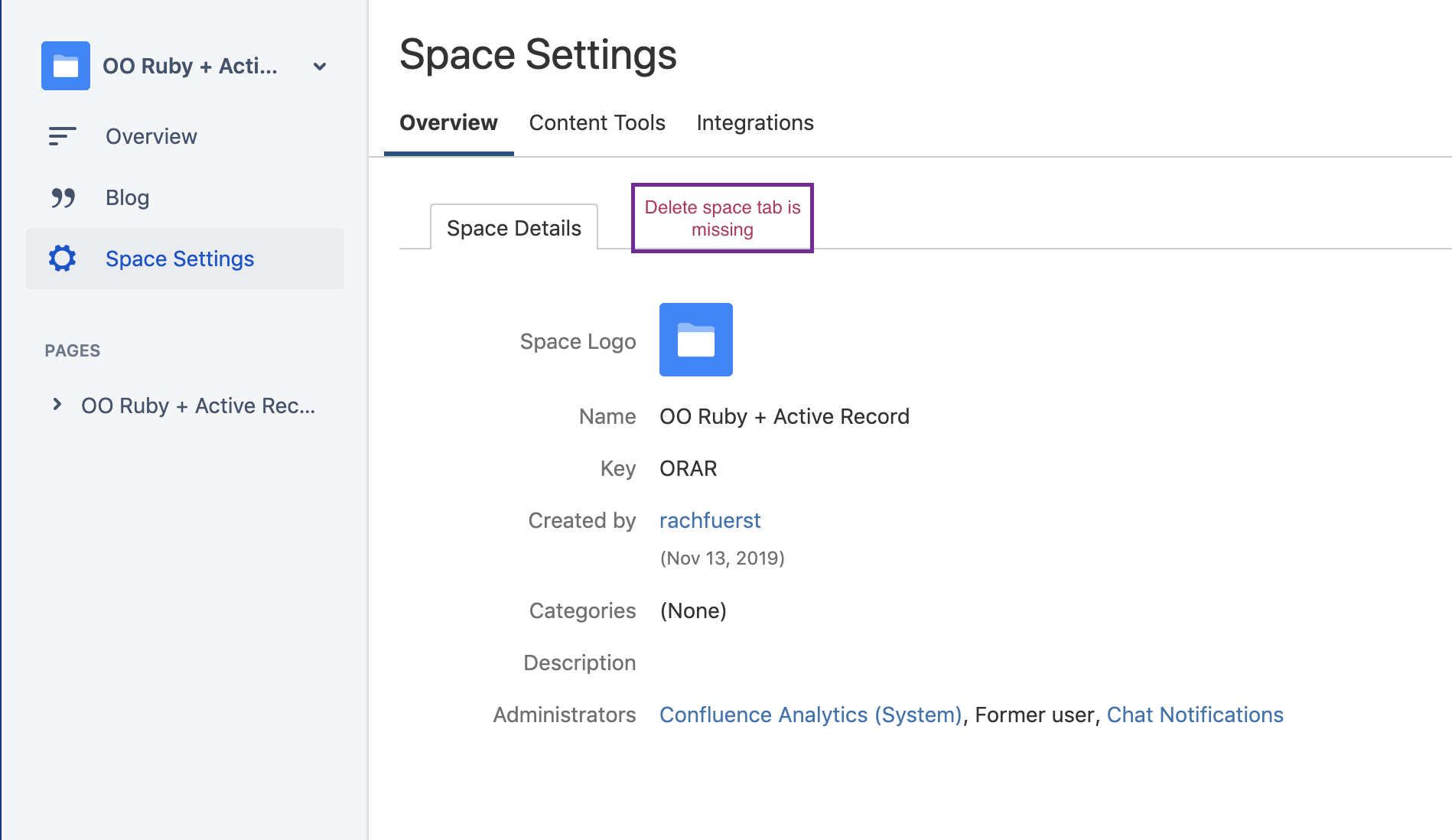Select the Overview tab in Space Settings

click(x=448, y=122)
